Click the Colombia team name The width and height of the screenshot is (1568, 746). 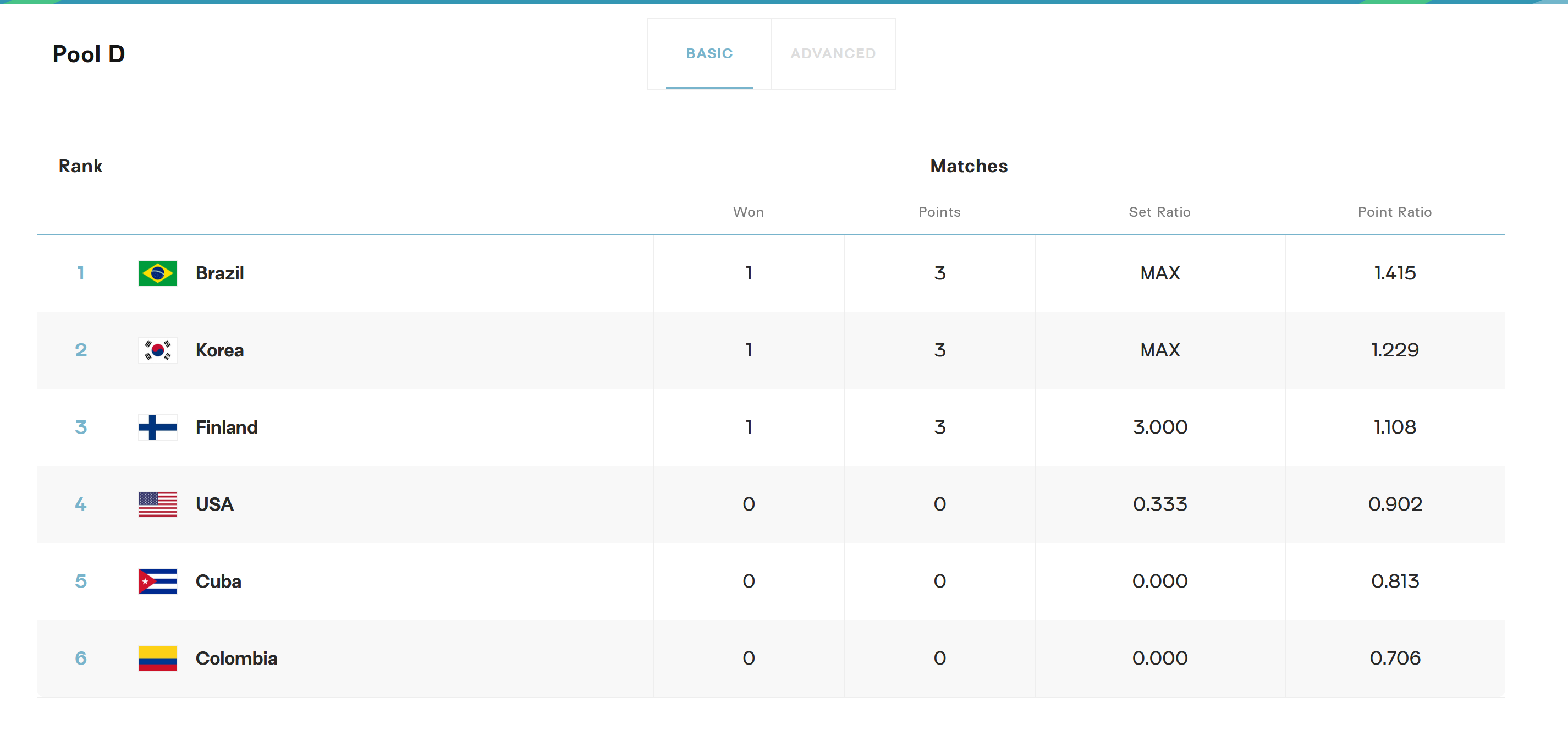click(x=236, y=659)
